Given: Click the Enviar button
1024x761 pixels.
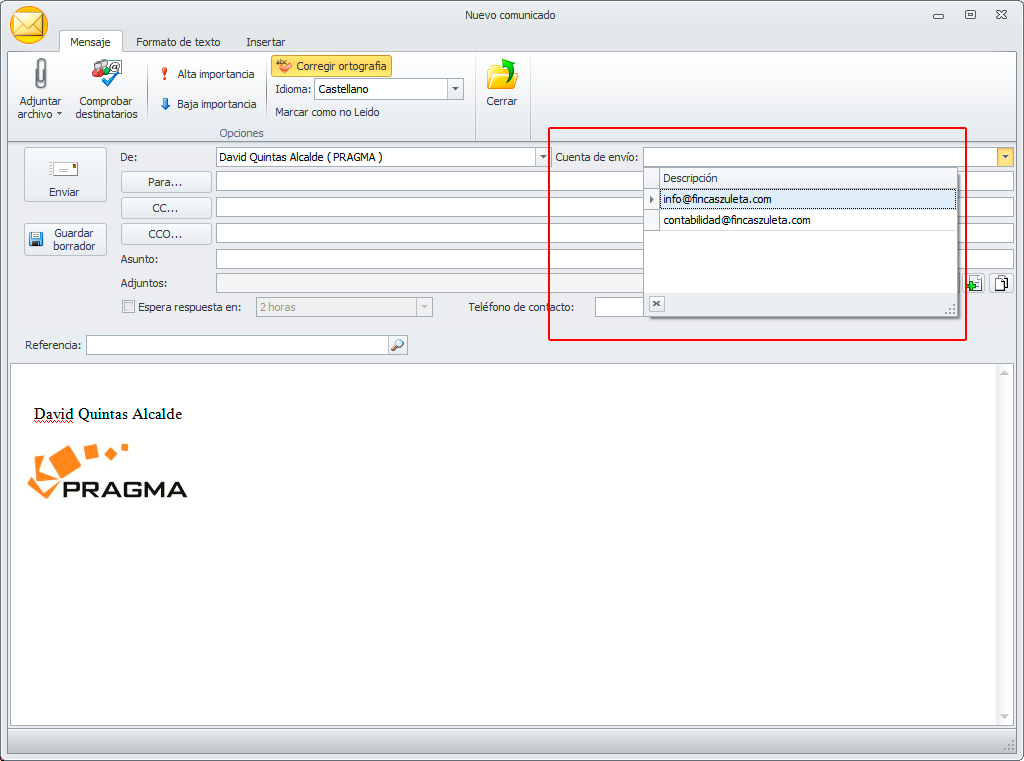Looking at the screenshot, I should [x=65, y=174].
